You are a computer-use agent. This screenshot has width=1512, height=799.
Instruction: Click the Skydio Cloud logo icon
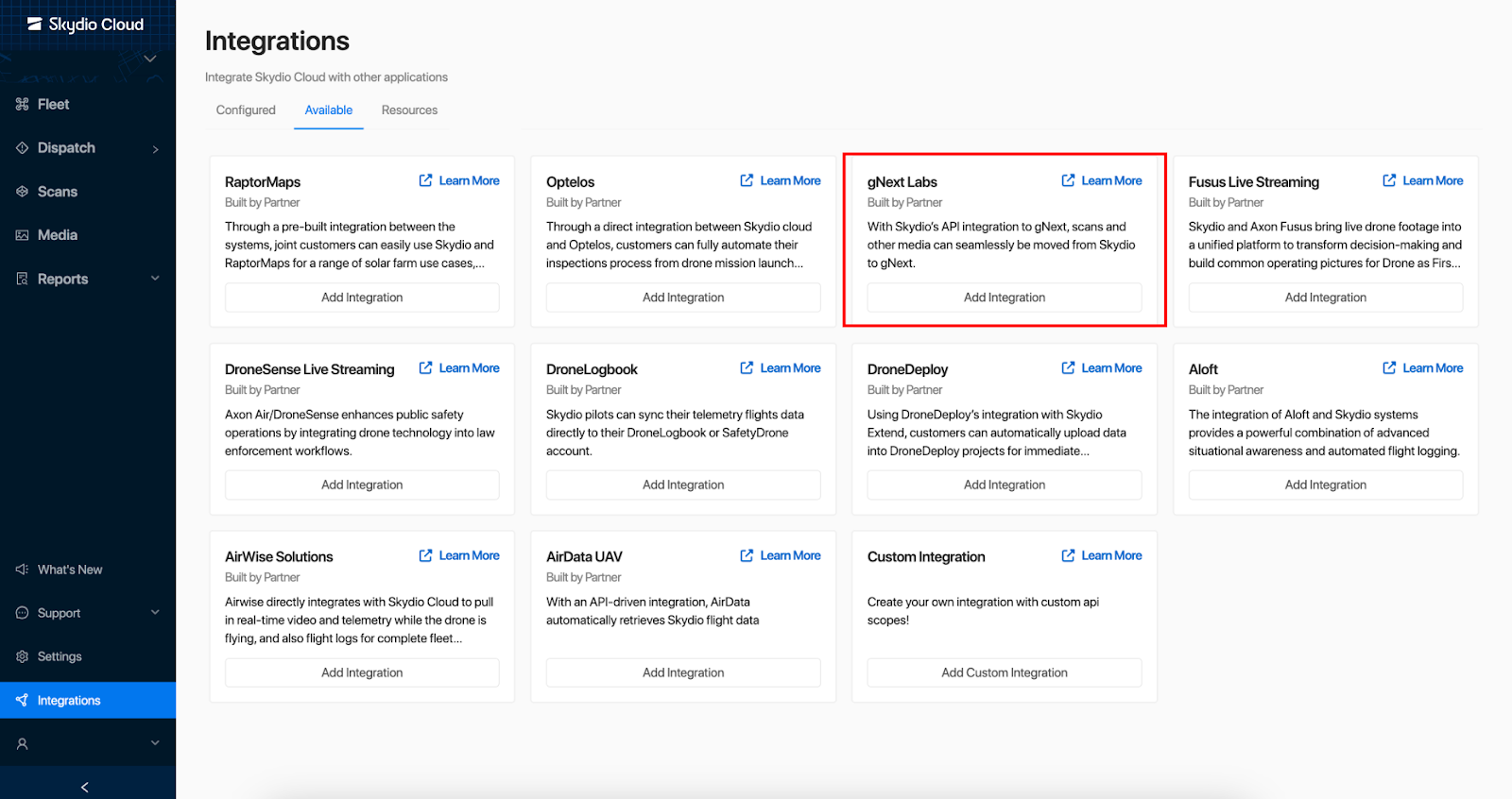pos(35,24)
